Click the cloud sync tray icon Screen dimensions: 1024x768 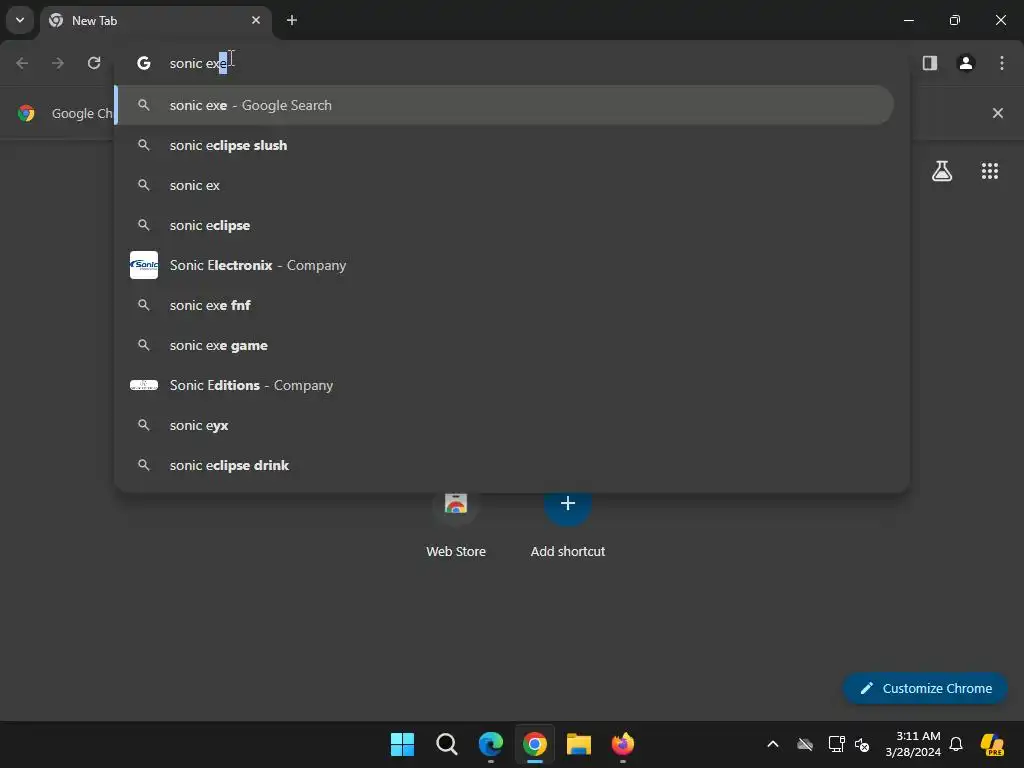805,744
